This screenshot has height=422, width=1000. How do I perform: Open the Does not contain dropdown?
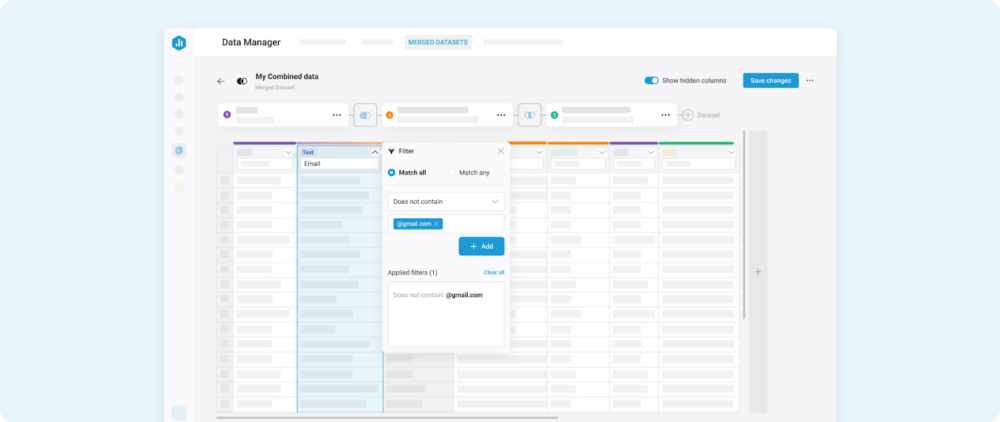(x=446, y=201)
